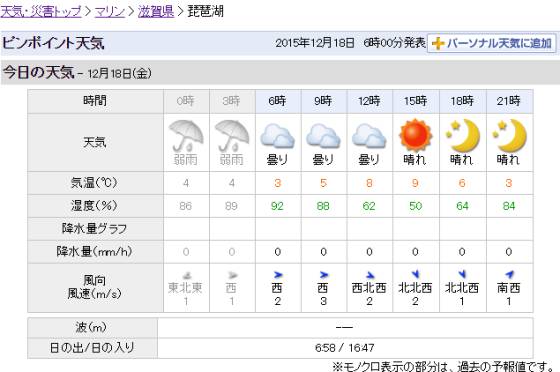560x372 pixels.
Task: Open the 天気・災害トップ breadcrumb link
Action: coord(41,11)
